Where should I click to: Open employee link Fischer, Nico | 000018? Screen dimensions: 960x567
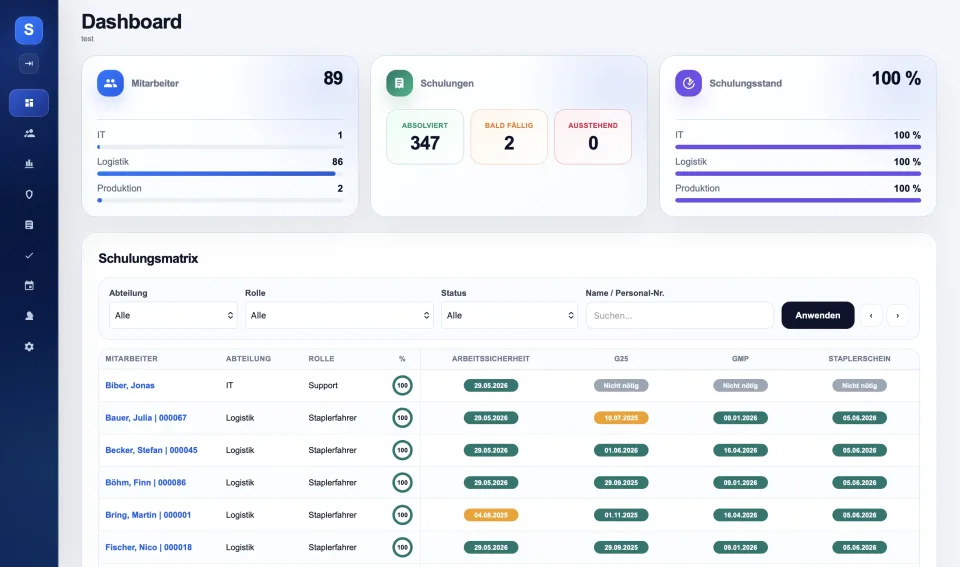coord(148,547)
